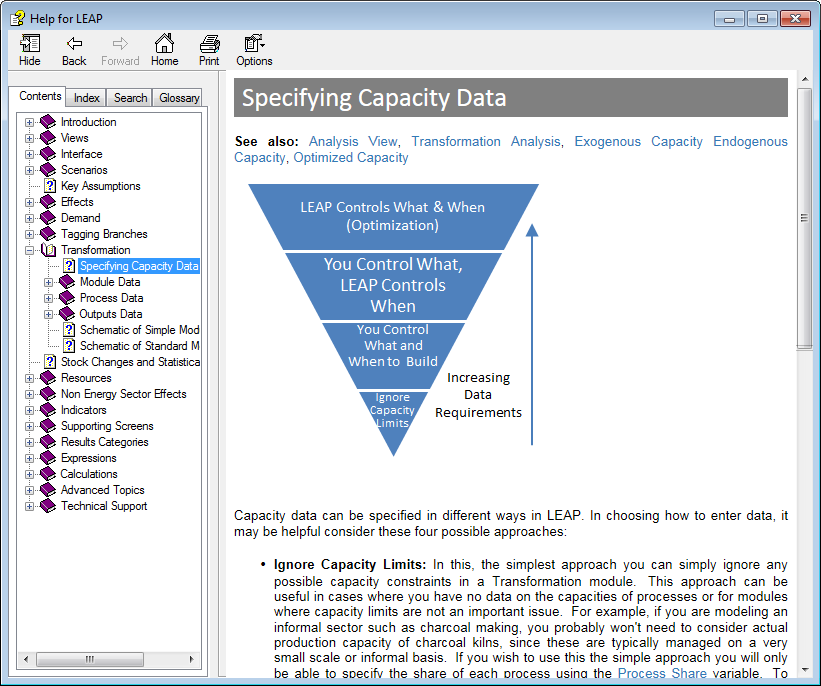The image size is (821, 686).
Task: Click the tree scroll right arrow
Action: tap(192, 659)
